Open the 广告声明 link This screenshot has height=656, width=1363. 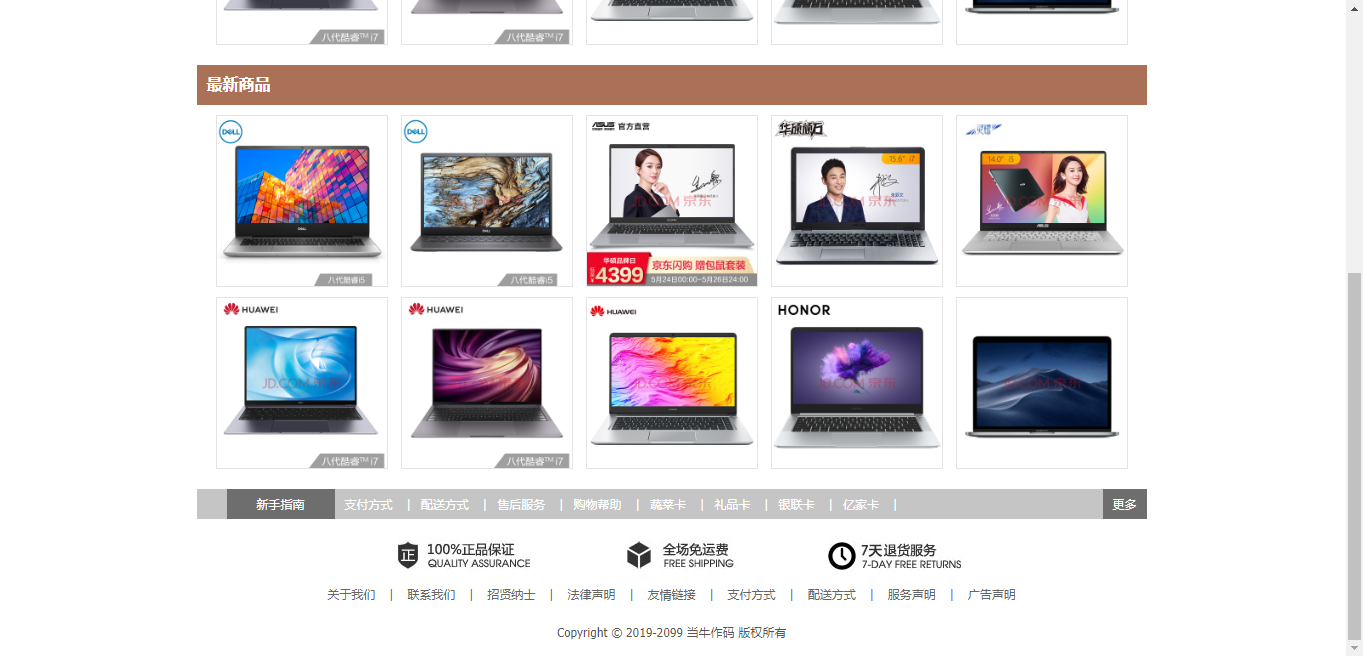coord(991,595)
